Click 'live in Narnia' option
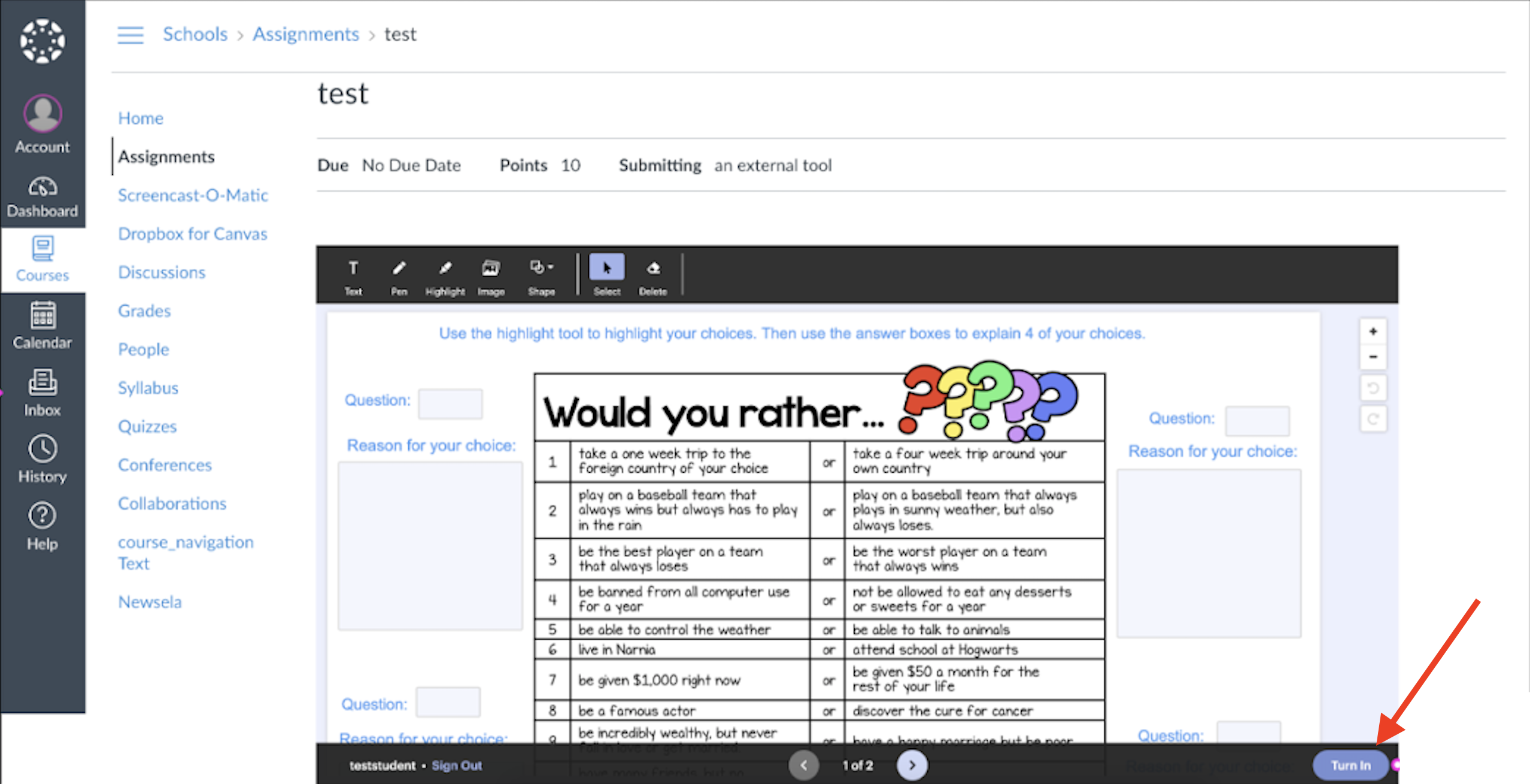 coord(617,649)
